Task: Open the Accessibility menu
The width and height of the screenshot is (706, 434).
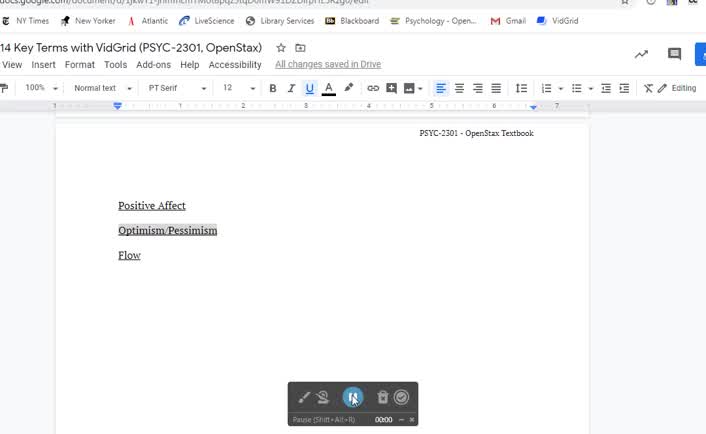Action: coord(234,65)
